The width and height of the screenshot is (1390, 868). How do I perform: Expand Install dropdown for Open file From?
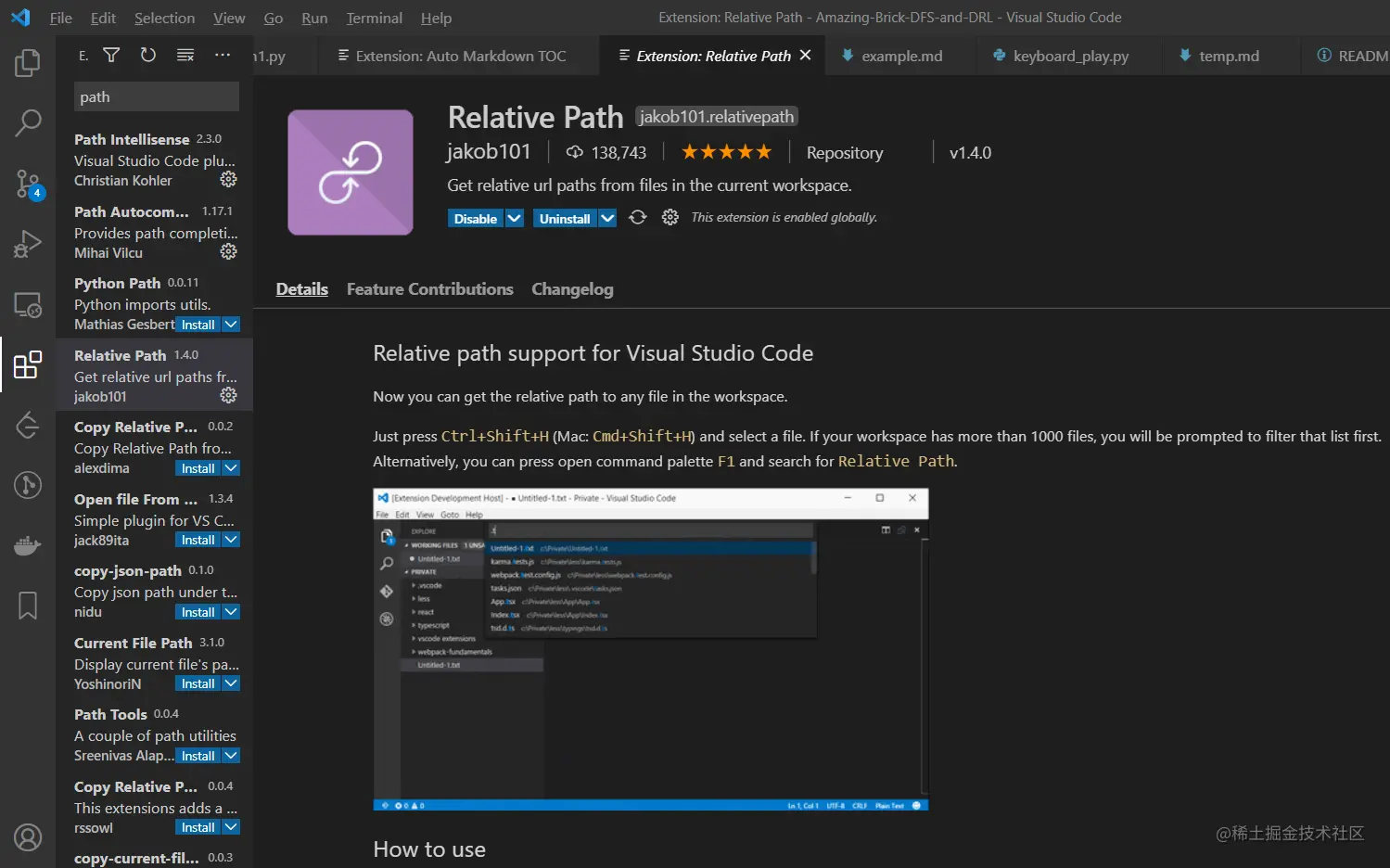pyautogui.click(x=232, y=540)
